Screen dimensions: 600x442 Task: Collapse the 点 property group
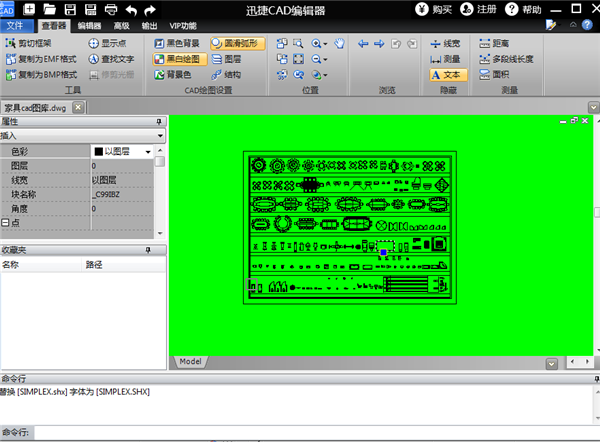coord(5,222)
